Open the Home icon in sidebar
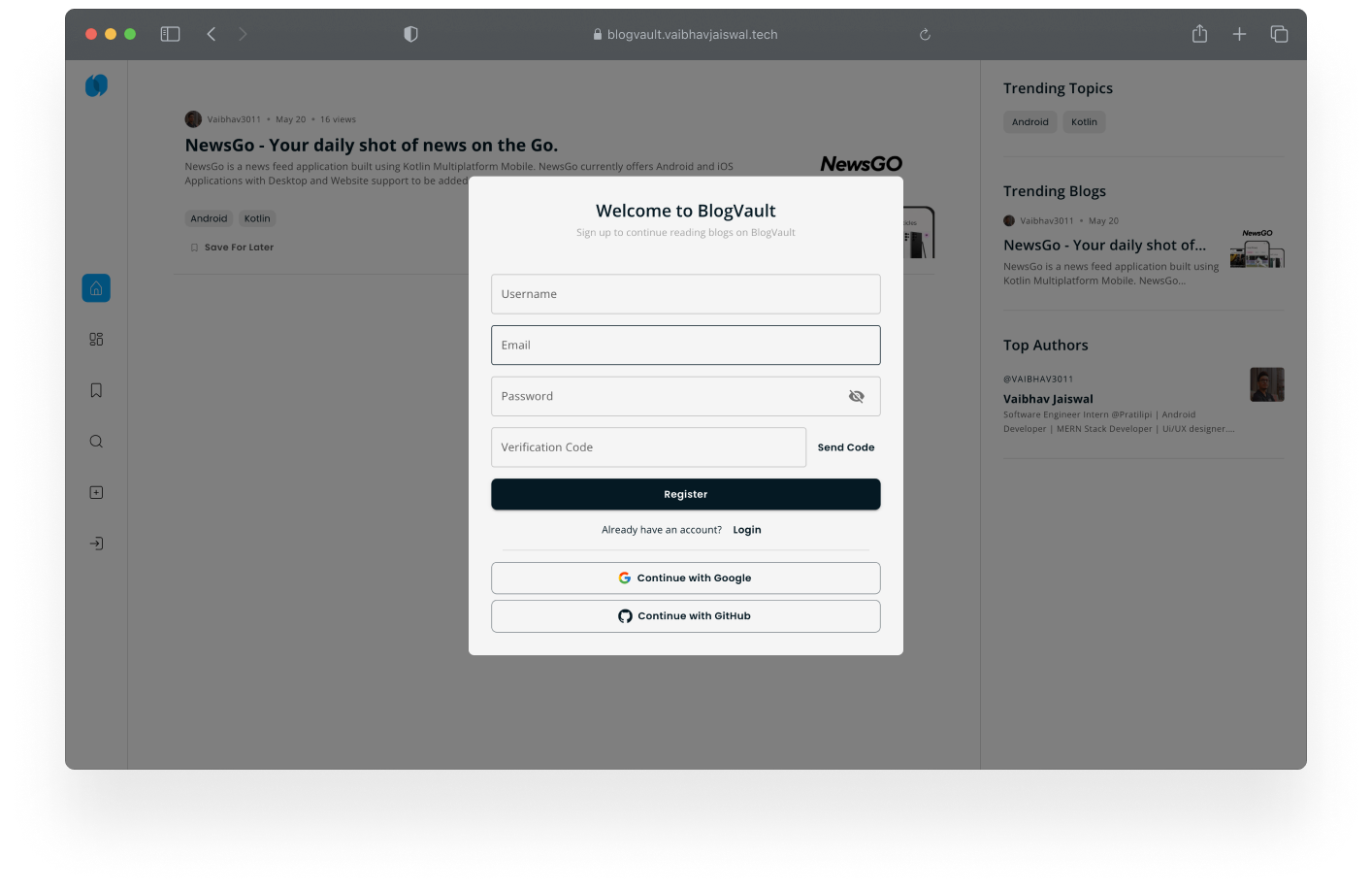 point(96,288)
